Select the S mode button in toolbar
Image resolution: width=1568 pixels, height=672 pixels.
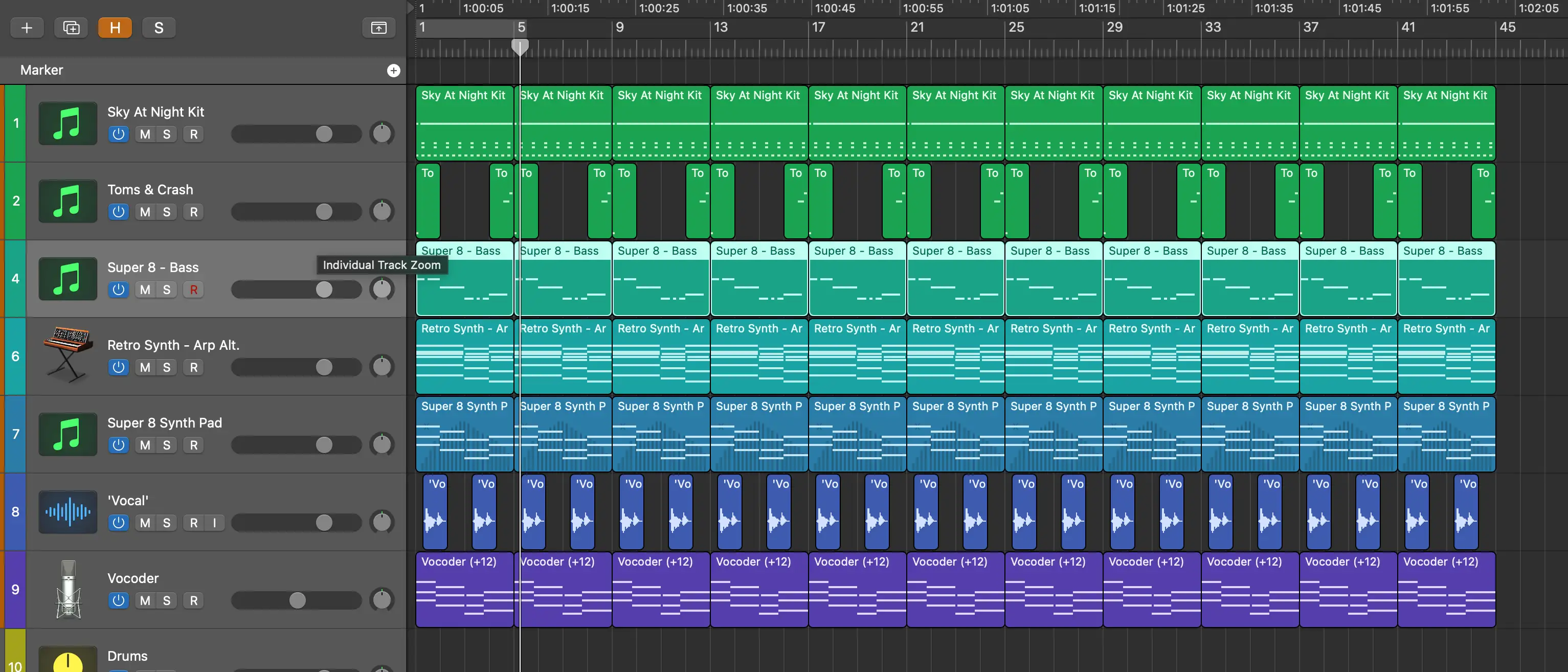158,27
